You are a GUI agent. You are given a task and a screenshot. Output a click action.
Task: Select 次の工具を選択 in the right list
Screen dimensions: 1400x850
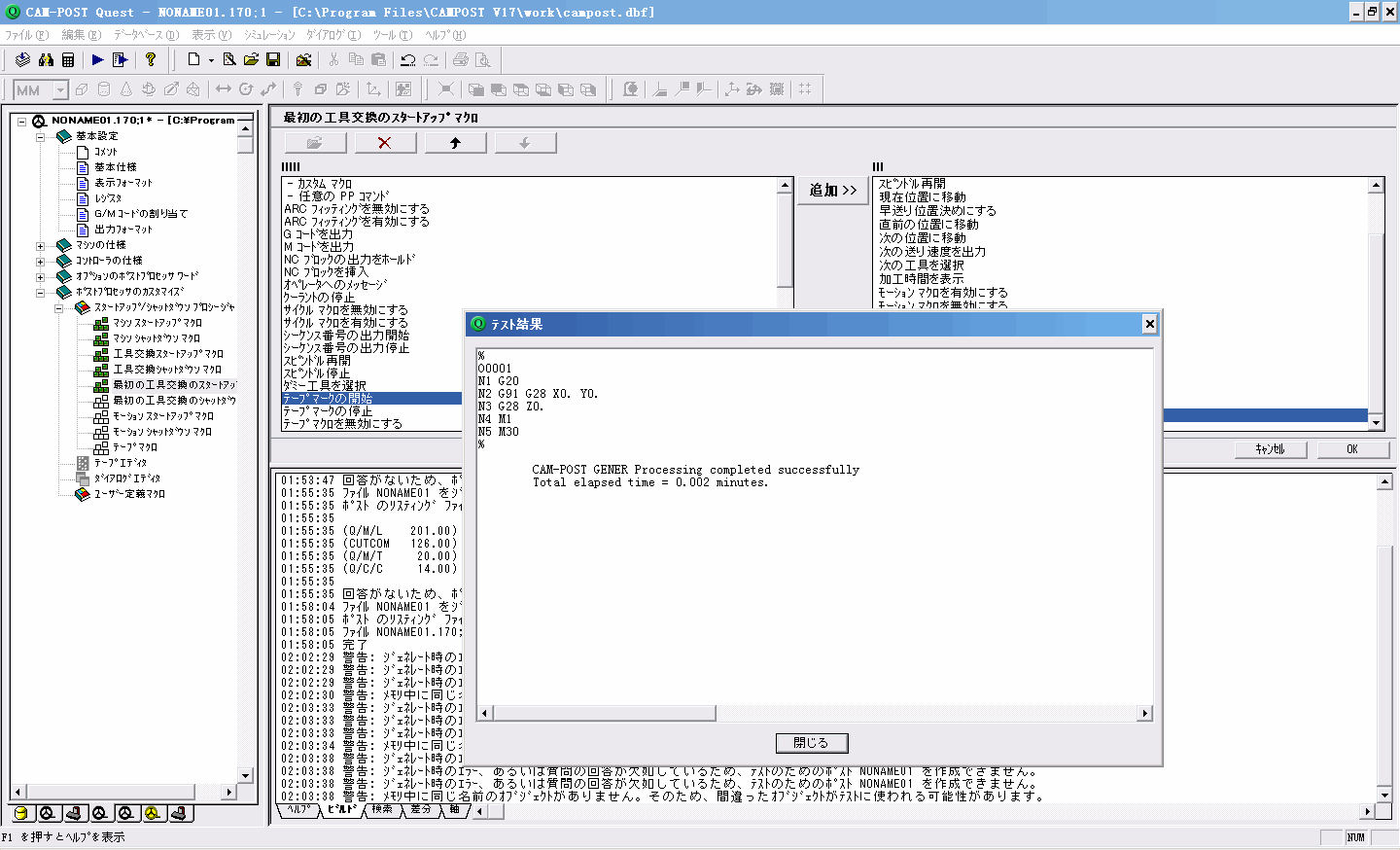[x=922, y=266]
